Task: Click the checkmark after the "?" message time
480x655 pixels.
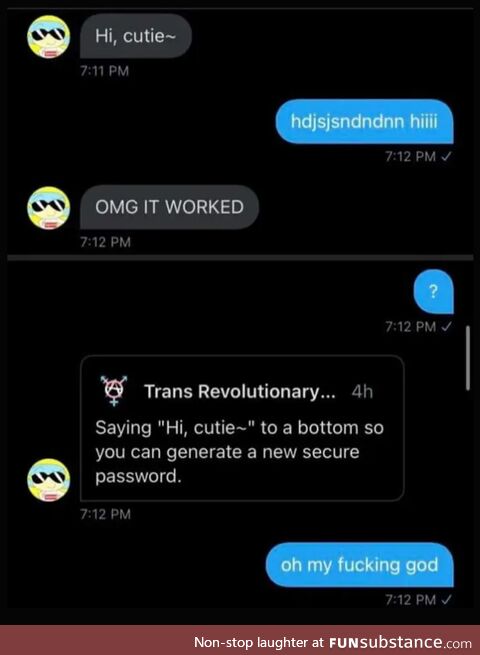Action: coord(446,327)
